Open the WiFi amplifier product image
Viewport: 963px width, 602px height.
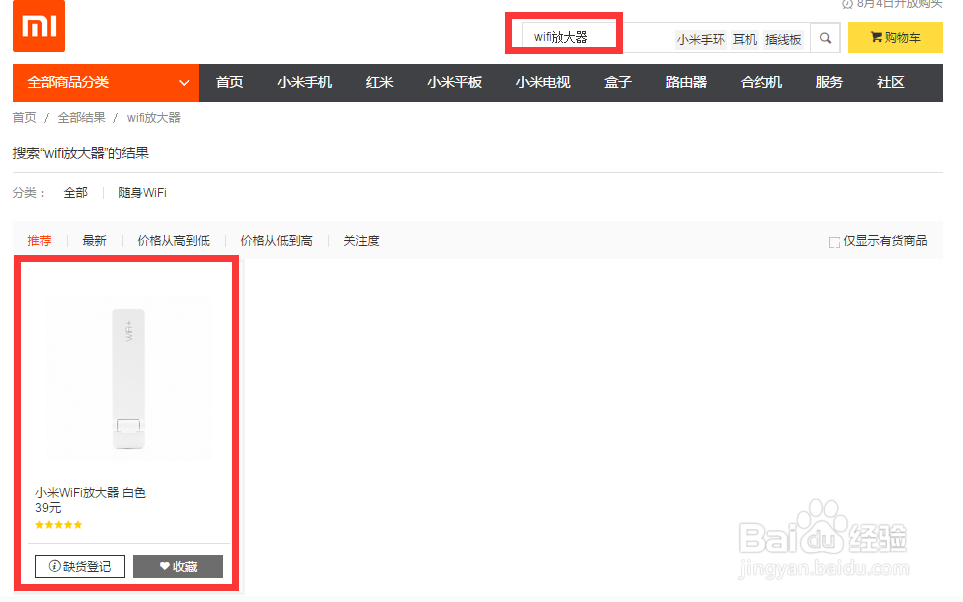[x=128, y=378]
